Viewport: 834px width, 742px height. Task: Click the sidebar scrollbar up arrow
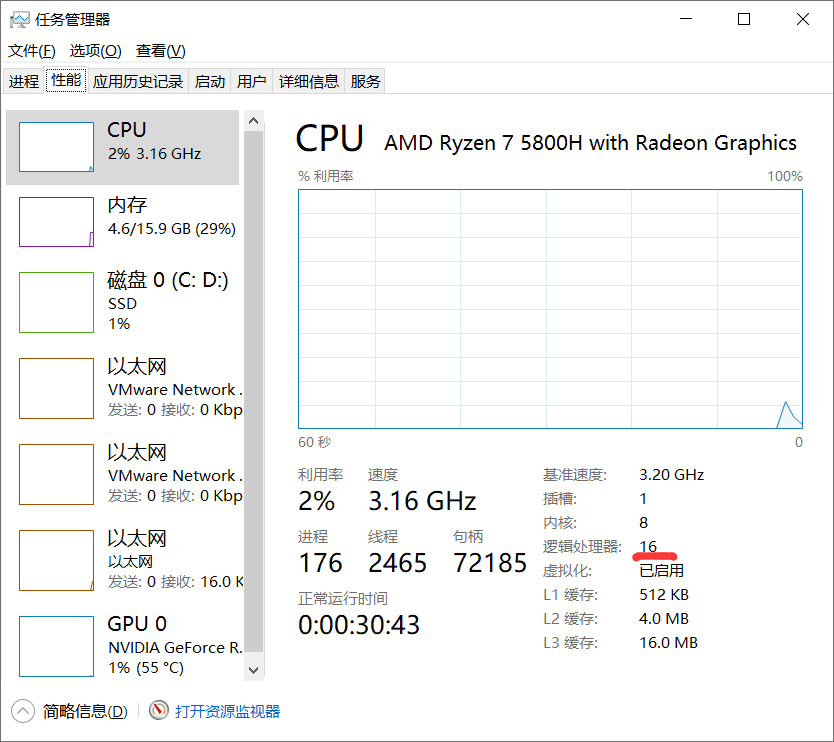tap(253, 121)
